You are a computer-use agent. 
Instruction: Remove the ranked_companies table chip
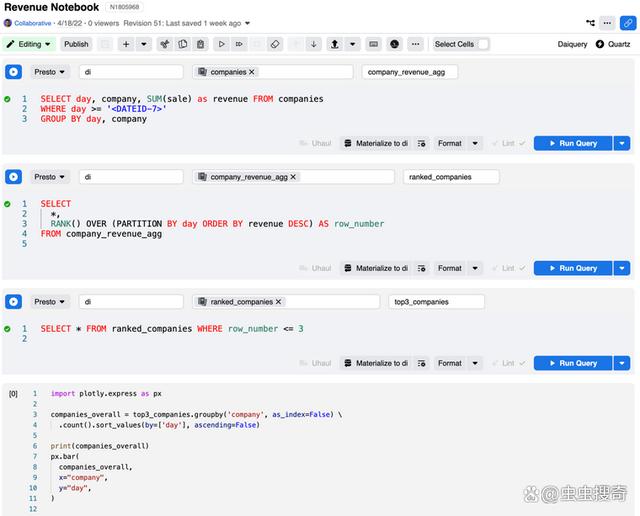278,302
